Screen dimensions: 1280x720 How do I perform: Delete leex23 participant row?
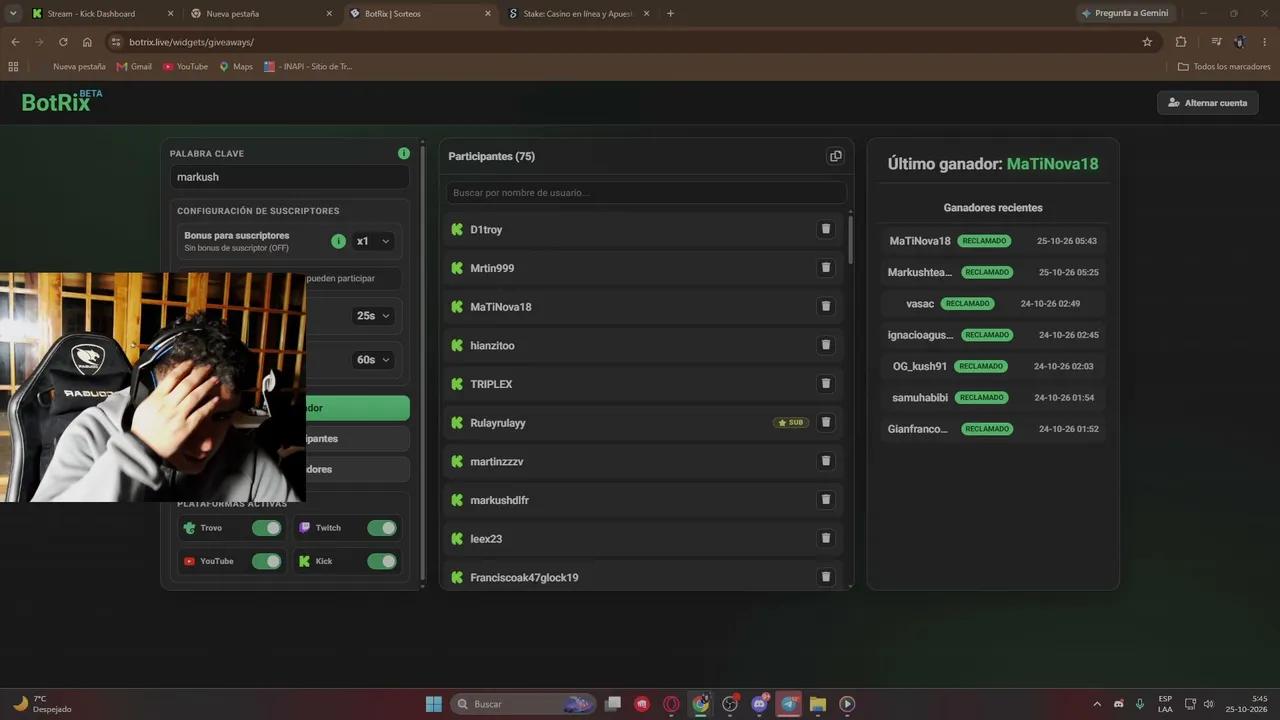pyautogui.click(x=826, y=538)
